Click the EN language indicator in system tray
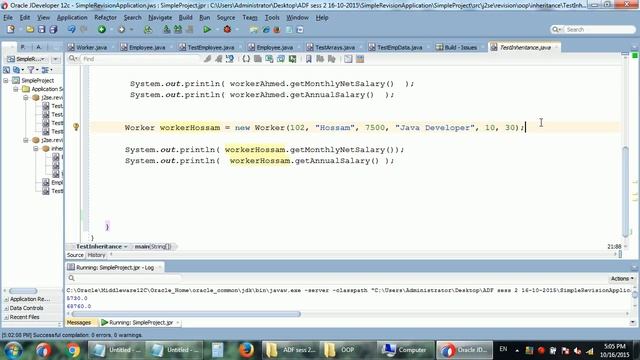Screen dimensions: 640x360 (503, 349)
